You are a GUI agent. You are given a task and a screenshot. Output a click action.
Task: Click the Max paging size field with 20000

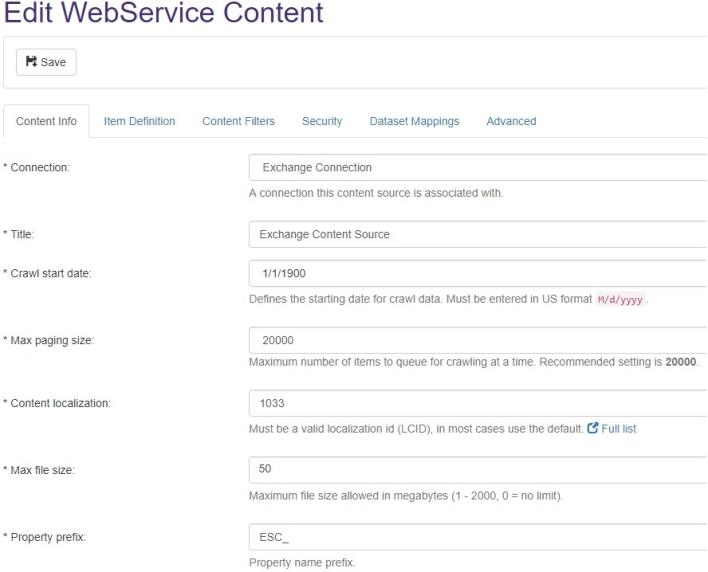coord(477,340)
